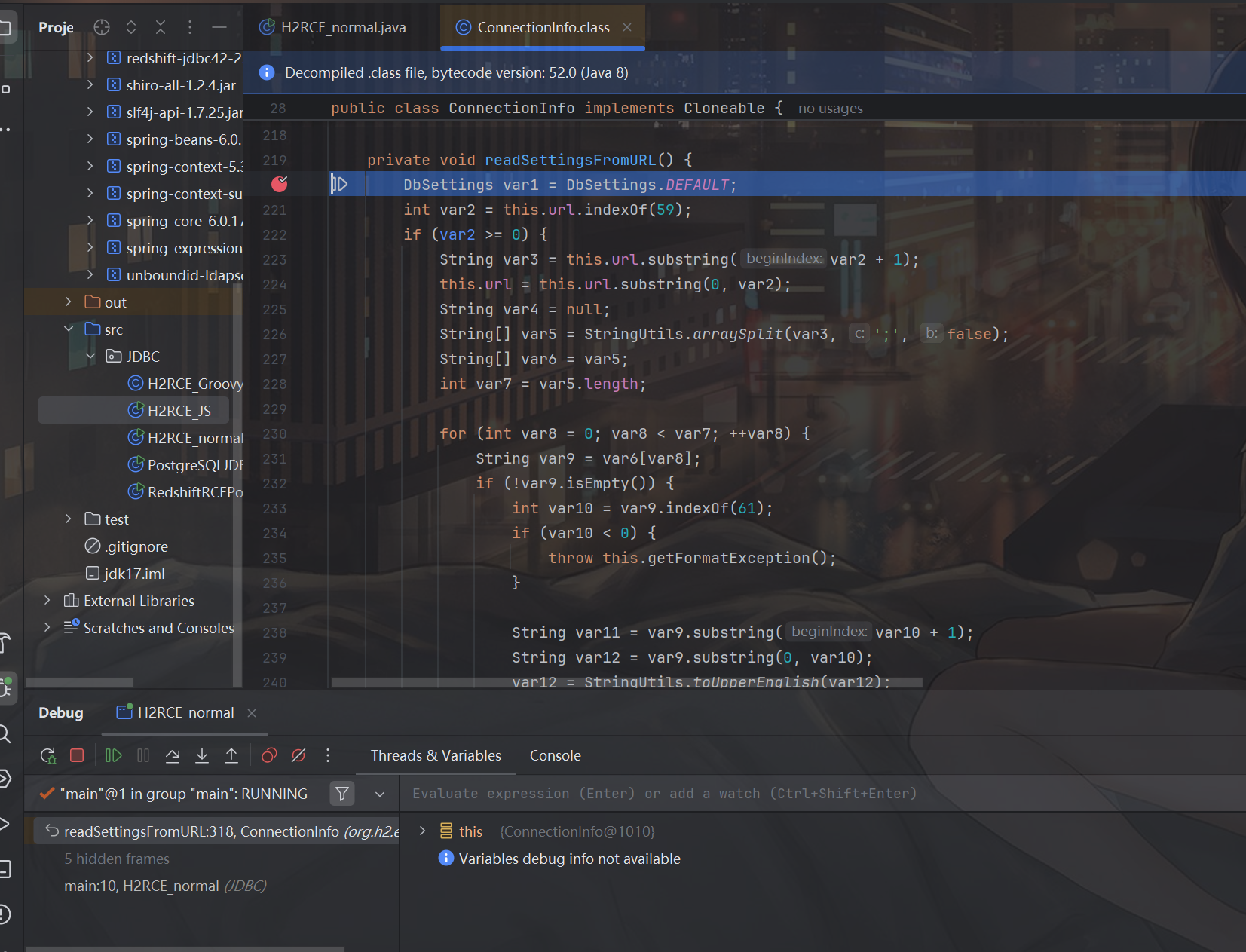The image size is (1246, 952).
Task: Open the Console tab in Debug panel
Action: pyautogui.click(x=555, y=755)
